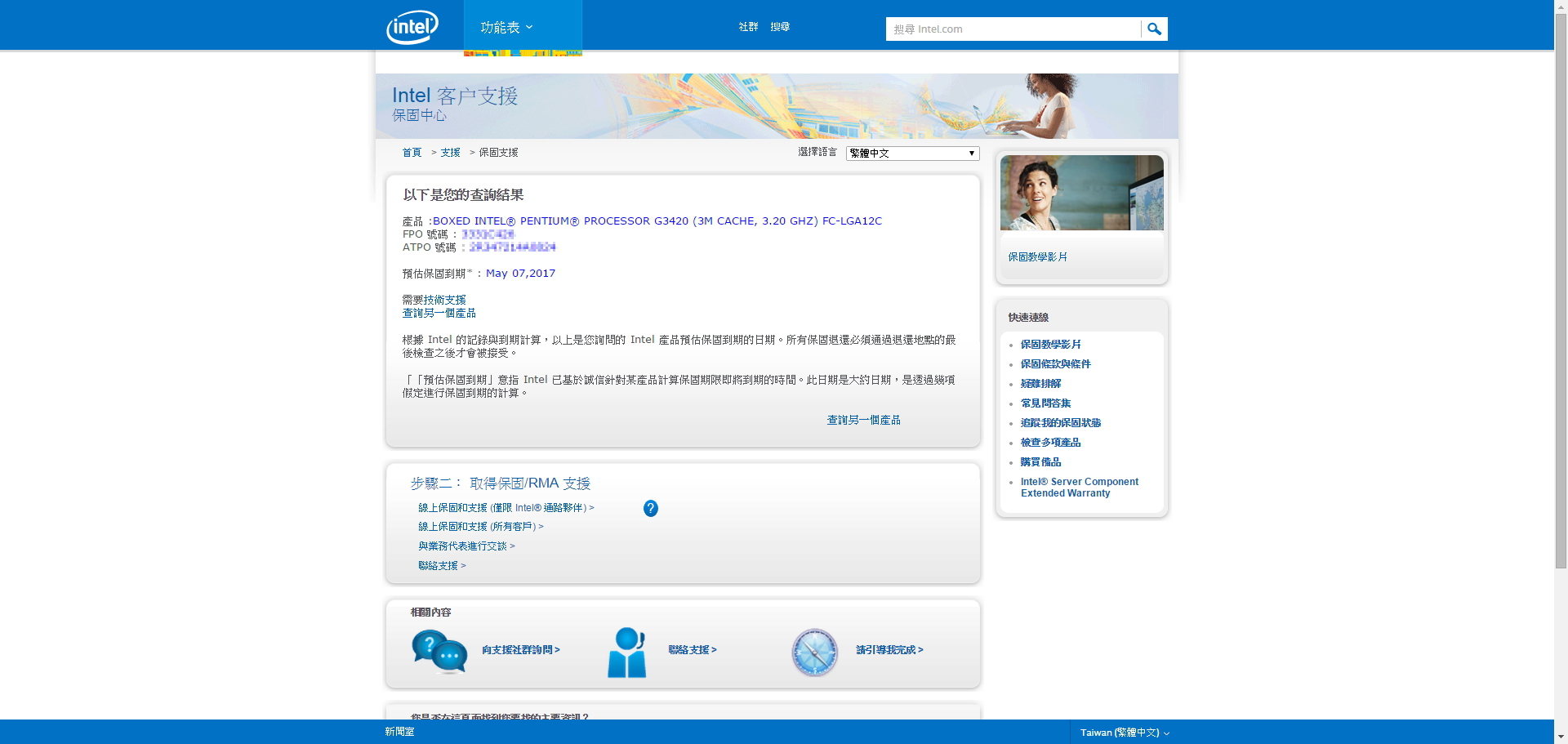Open 疑難排解 quick link
The image size is (1568, 744).
coord(1040,384)
